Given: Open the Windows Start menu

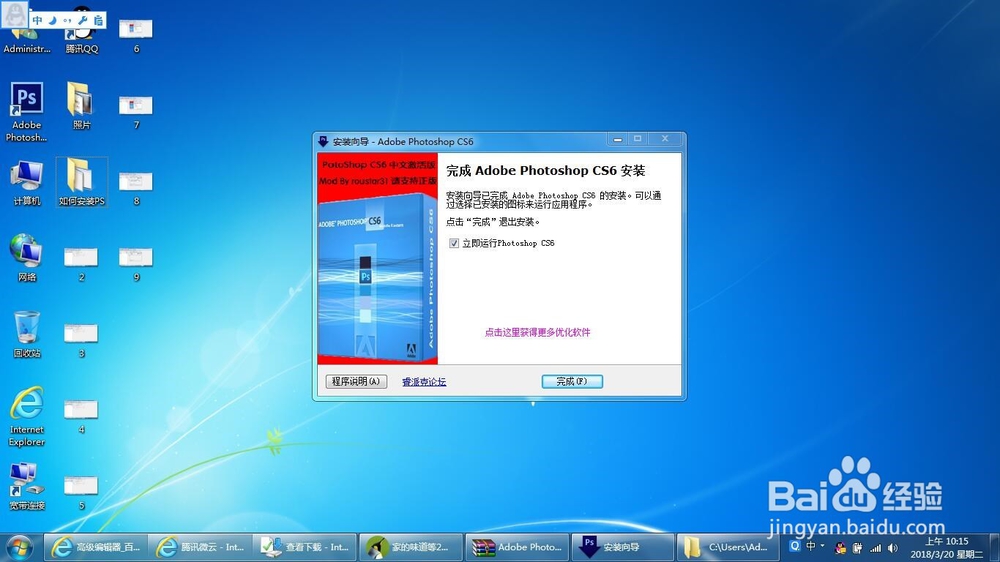Looking at the screenshot, I should 19,547.
